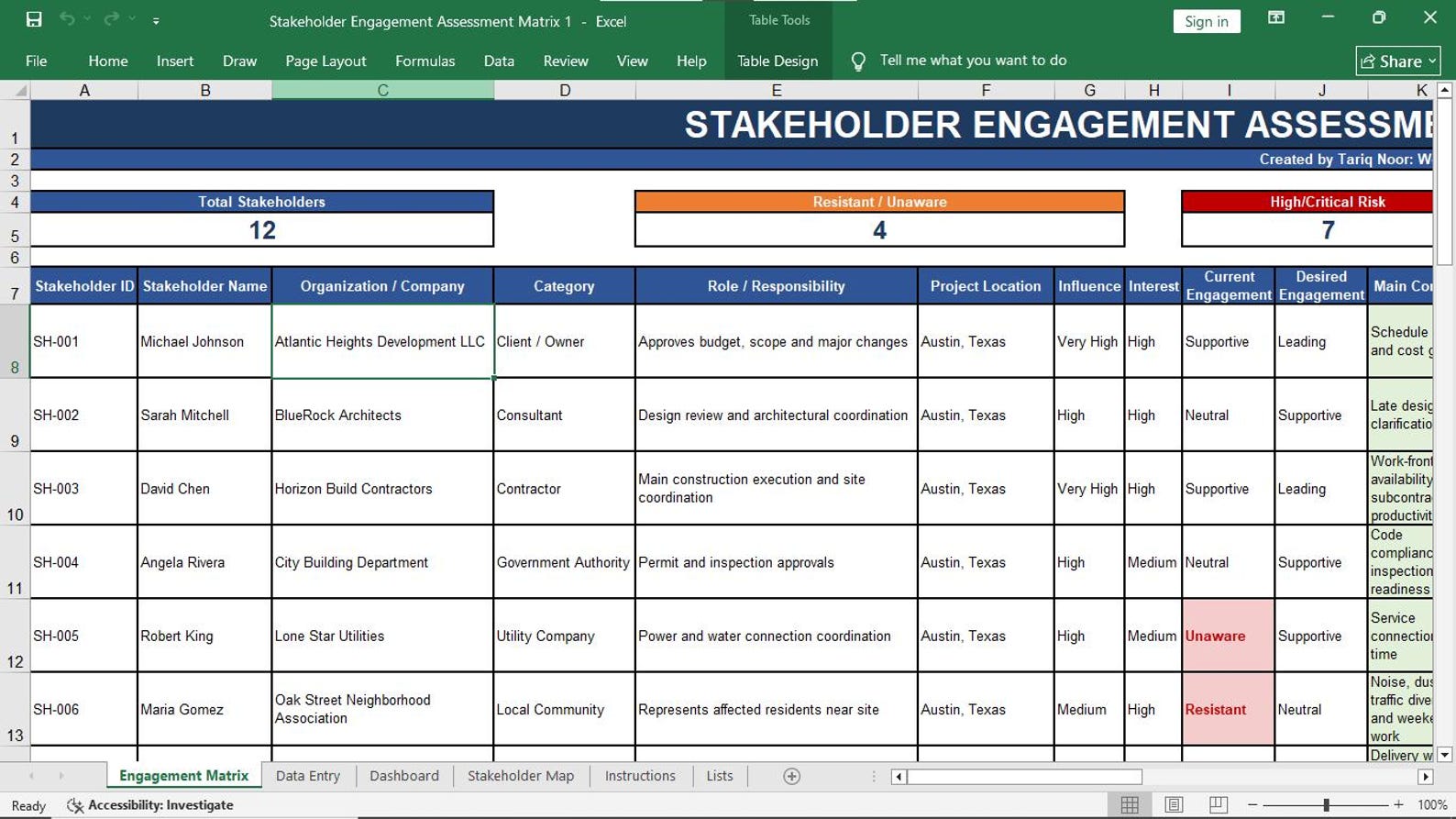Select the High/Critical Risk value 7
Image resolution: width=1456 pixels, height=819 pixels.
[1308, 230]
